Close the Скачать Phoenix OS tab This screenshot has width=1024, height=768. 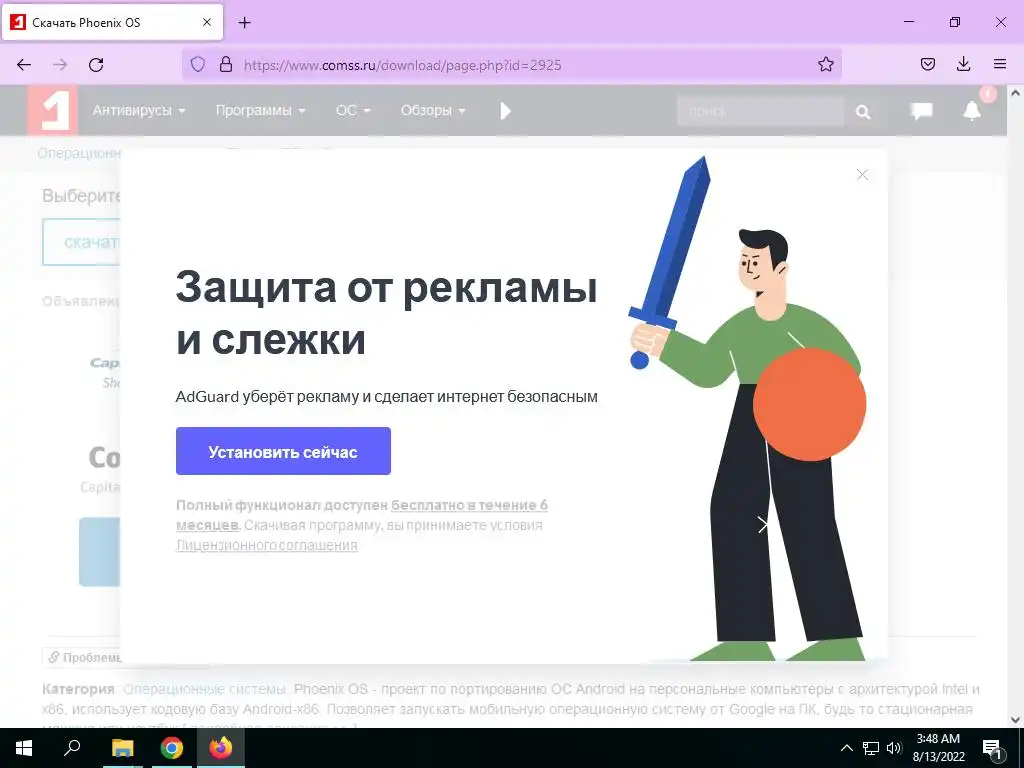coord(207,22)
